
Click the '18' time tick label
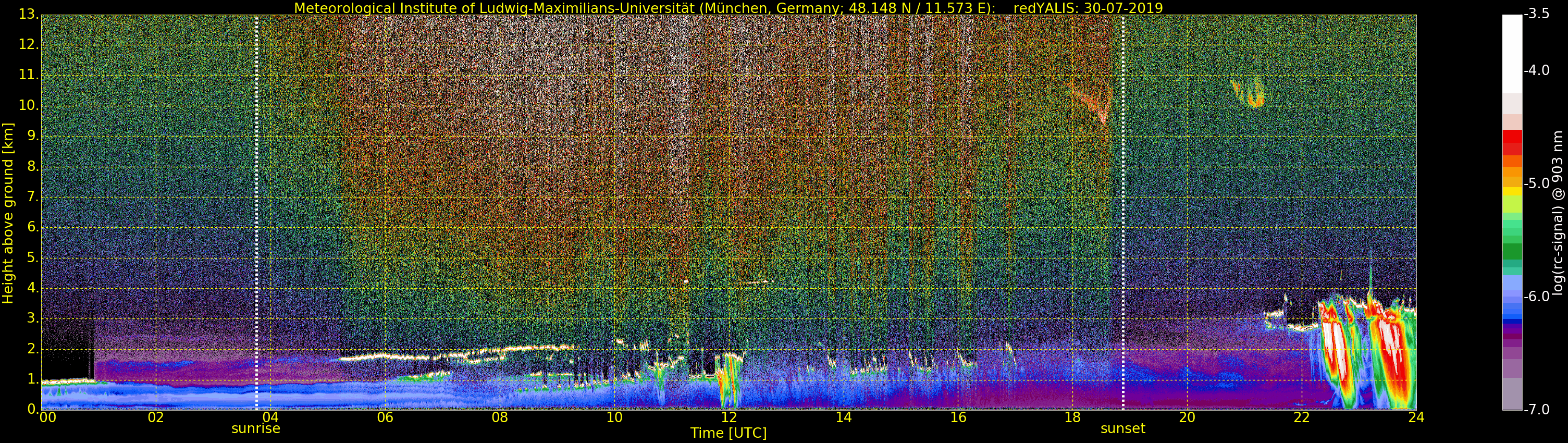coord(1072,417)
